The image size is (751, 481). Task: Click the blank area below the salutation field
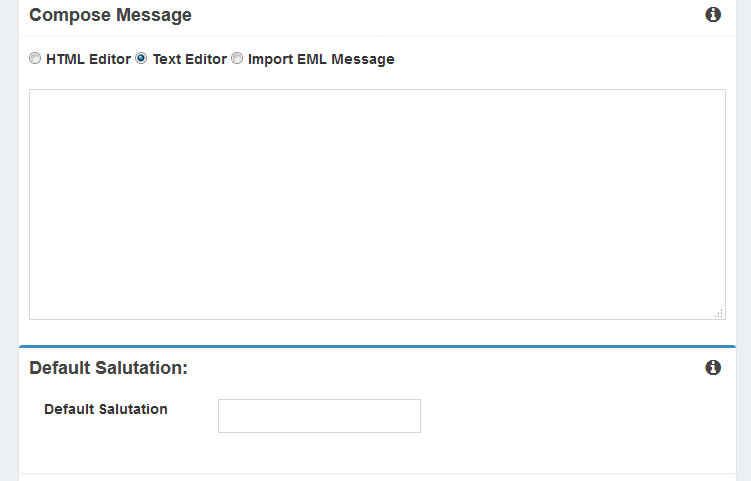377,453
